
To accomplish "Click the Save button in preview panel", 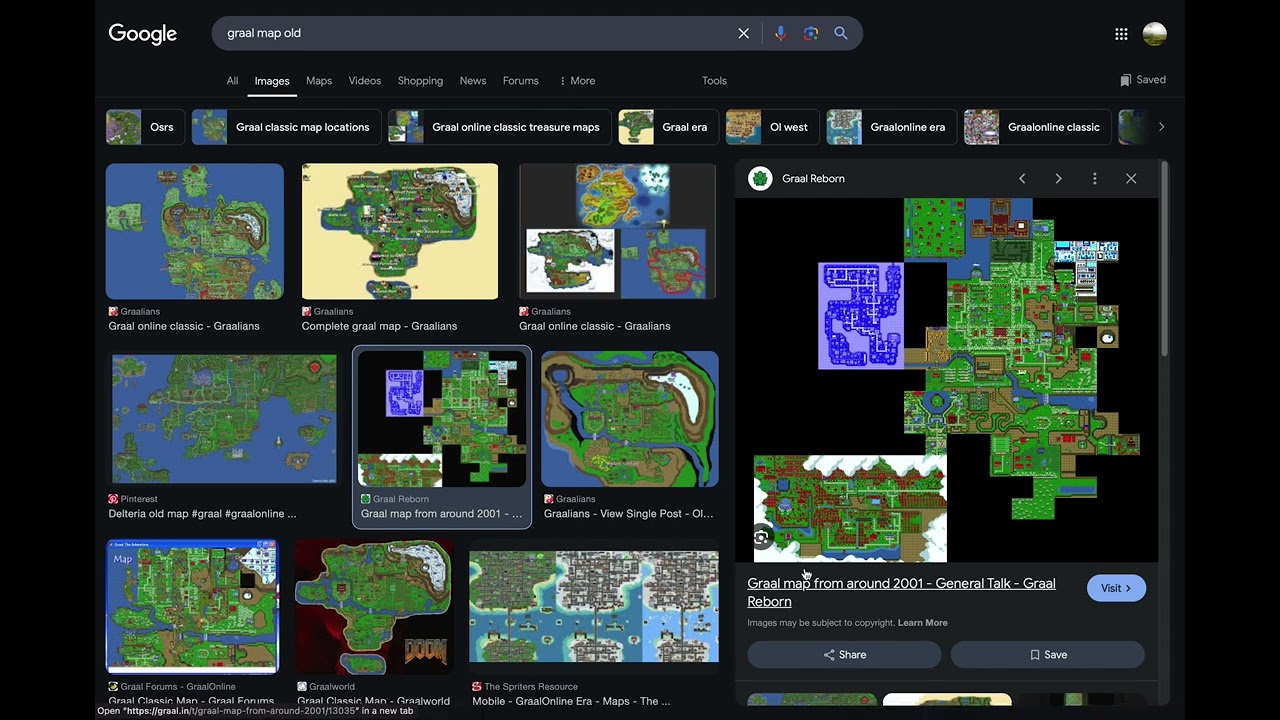I will 1047,655.
